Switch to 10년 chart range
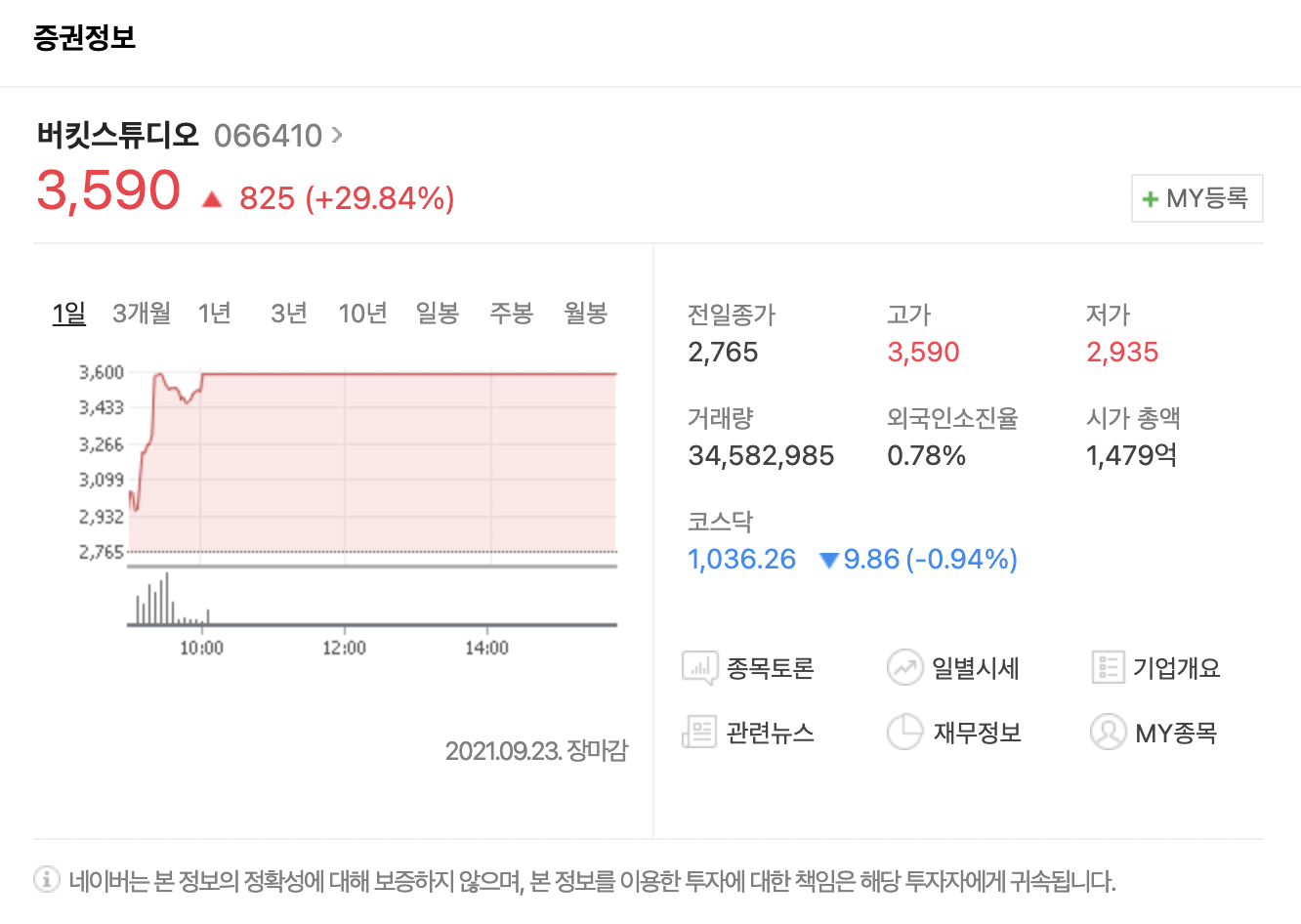1301x924 pixels. pyautogui.click(x=362, y=314)
